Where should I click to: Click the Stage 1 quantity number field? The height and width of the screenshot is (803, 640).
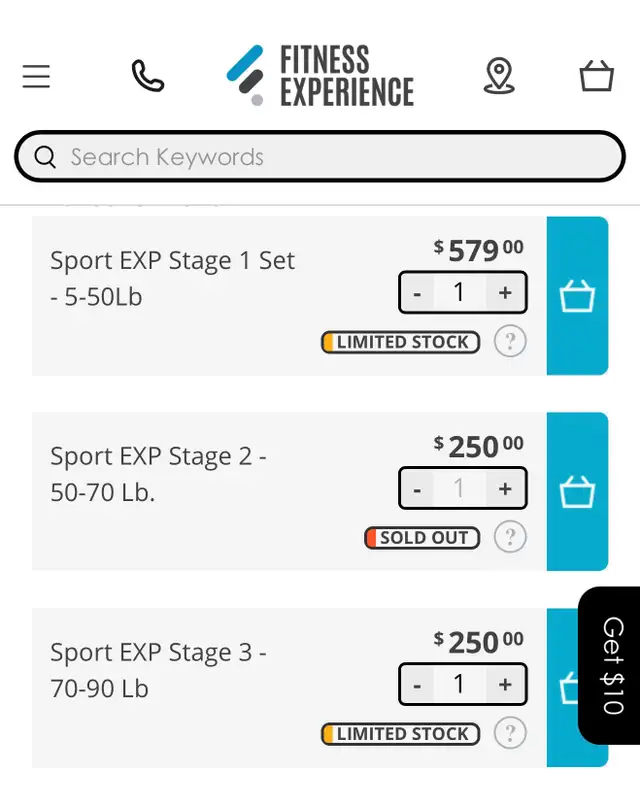pyautogui.click(x=460, y=292)
